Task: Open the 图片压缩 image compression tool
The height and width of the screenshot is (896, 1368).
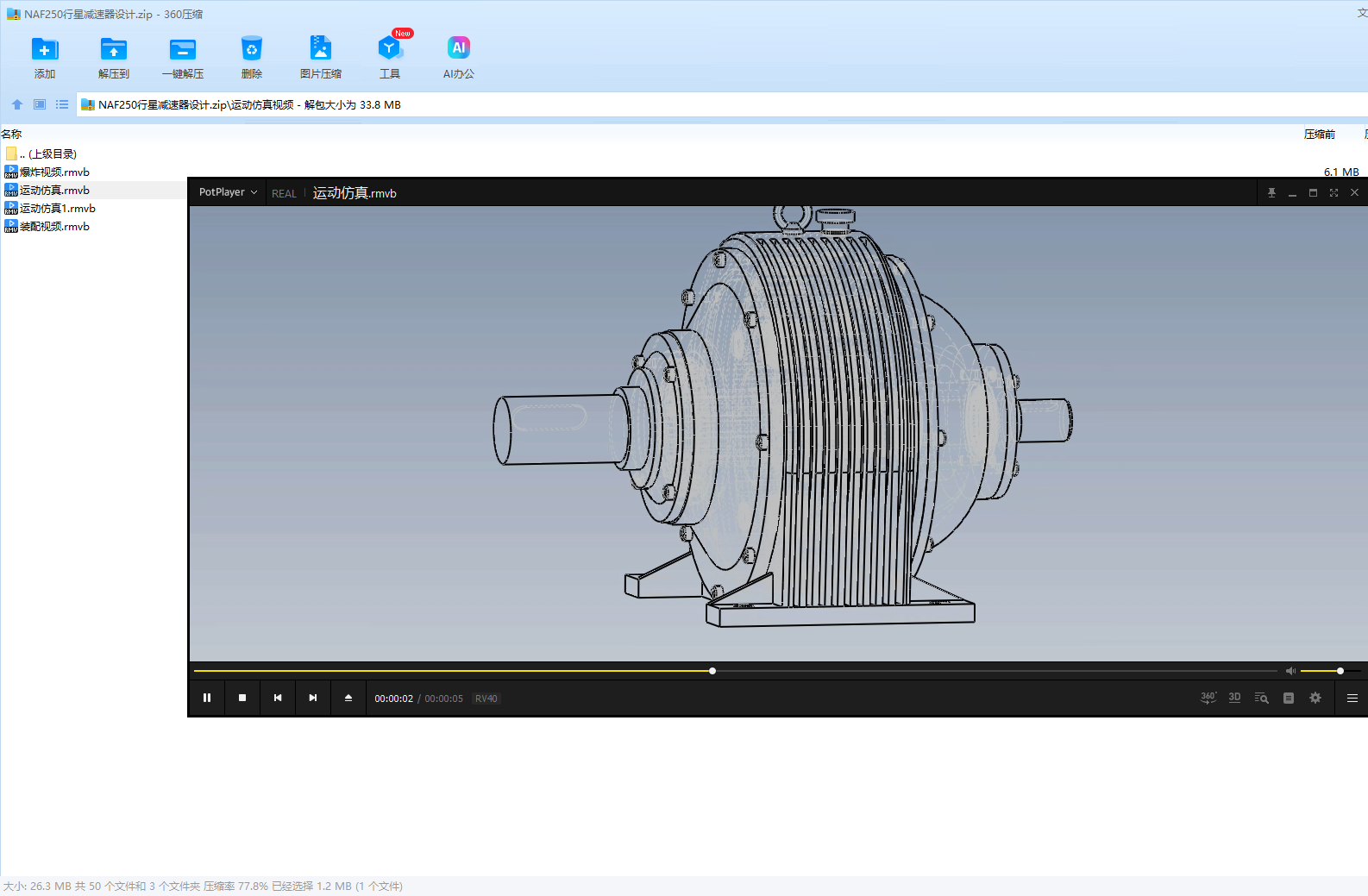Action: pyautogui.click(x=320, y=50)
